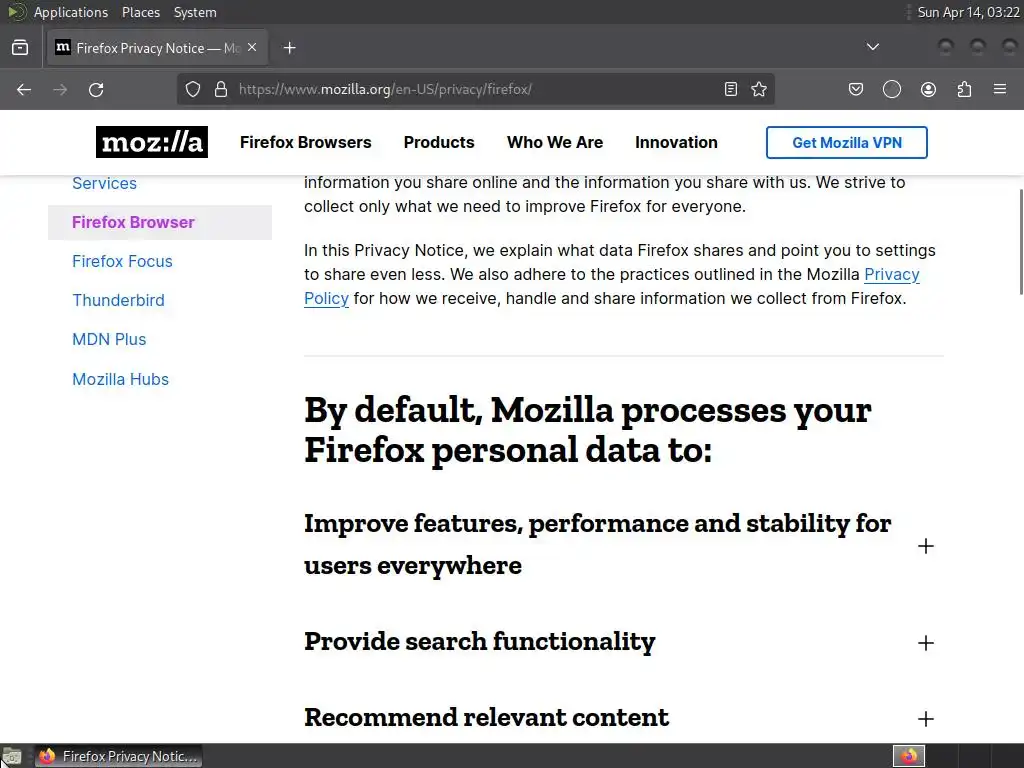Toggle reader view icon in address bar

pyautogui.click(x=731, y=89)
